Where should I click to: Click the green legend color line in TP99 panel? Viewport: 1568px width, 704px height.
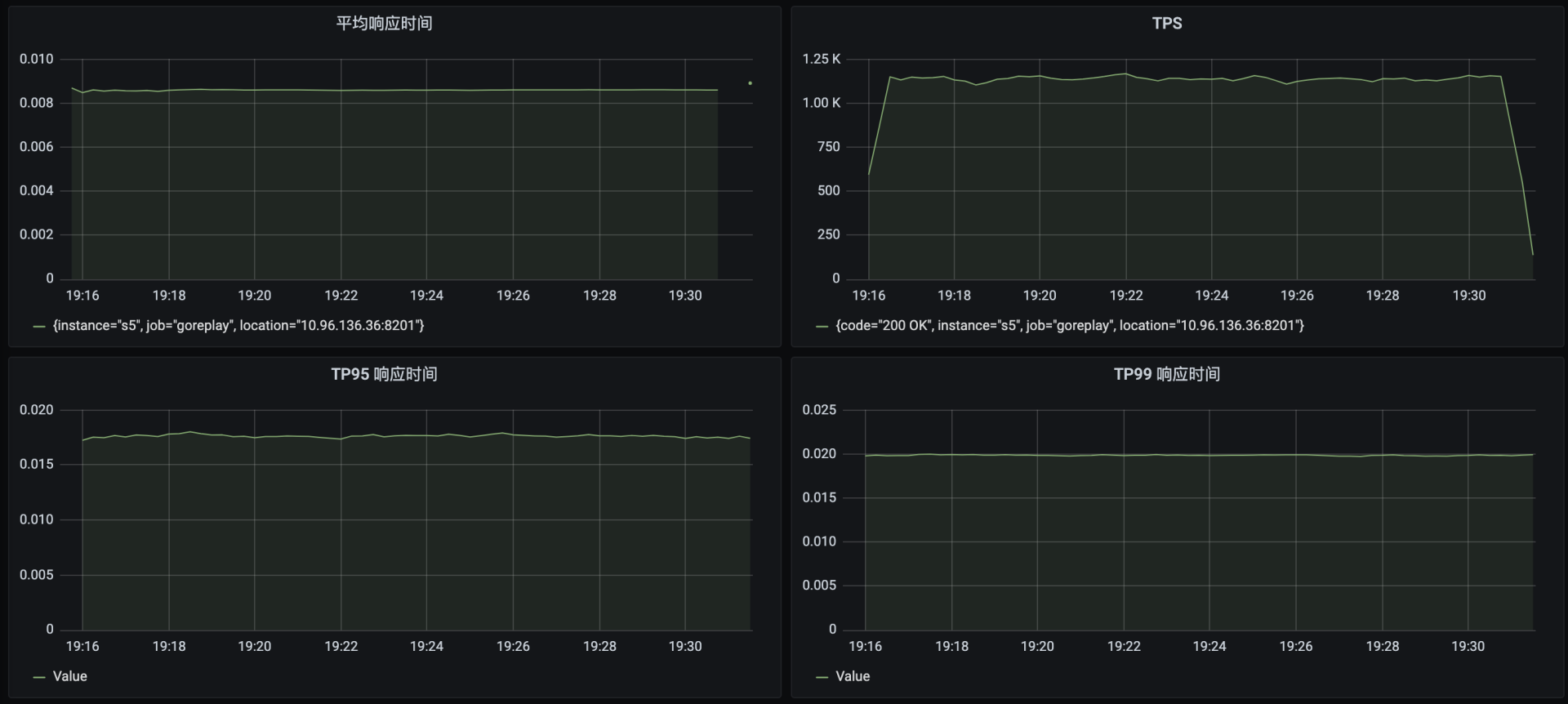822,677
